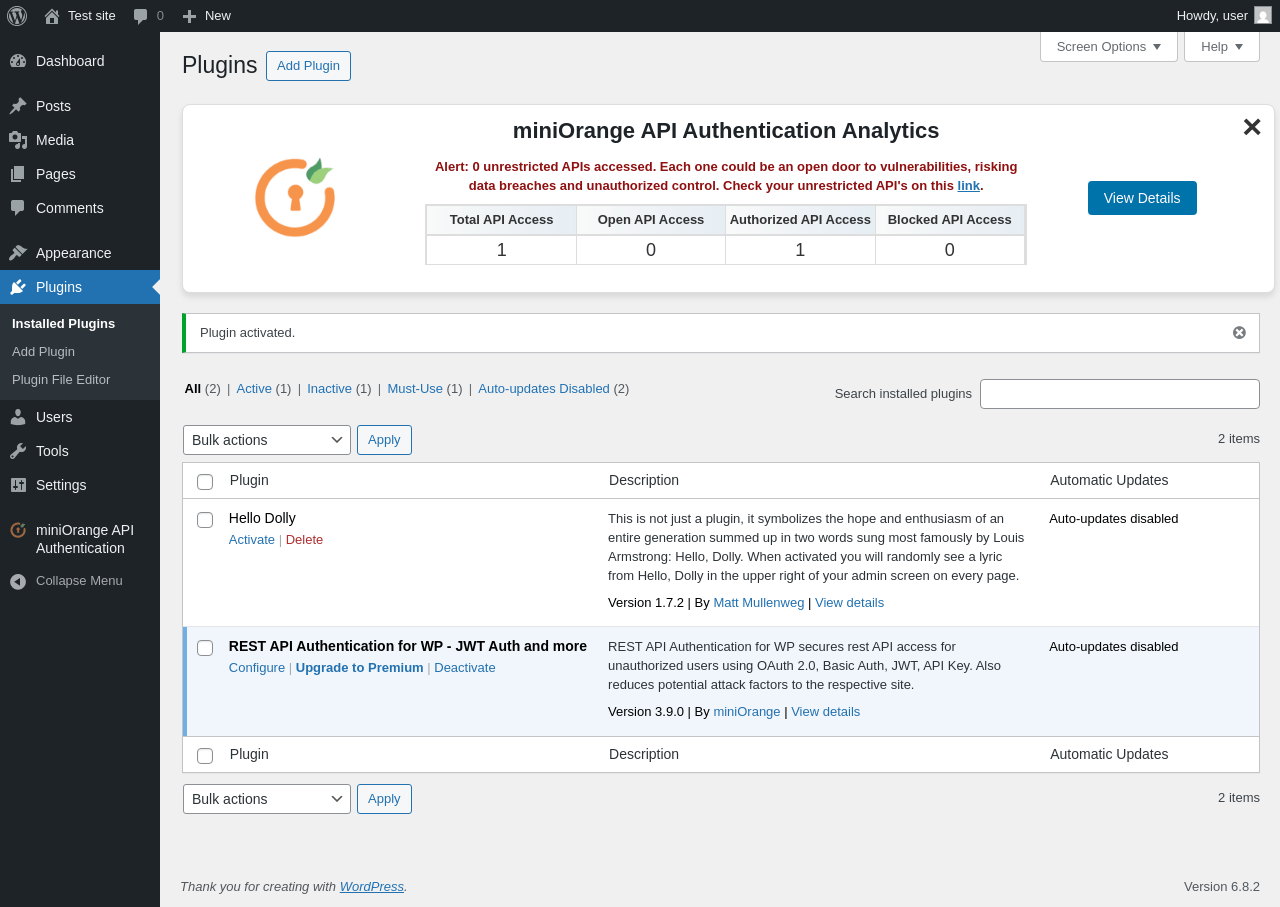Deactivate REST API Authentication plugin
Image resolution: width=1280 pixels, height=907 pixels.
point(465,667)
